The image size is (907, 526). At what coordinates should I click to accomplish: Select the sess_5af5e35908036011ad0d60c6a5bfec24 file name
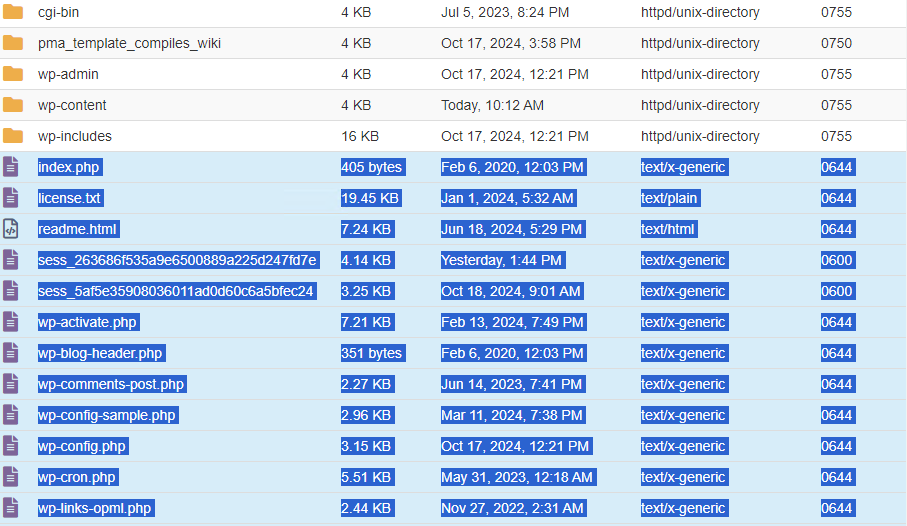pos(176,291)
